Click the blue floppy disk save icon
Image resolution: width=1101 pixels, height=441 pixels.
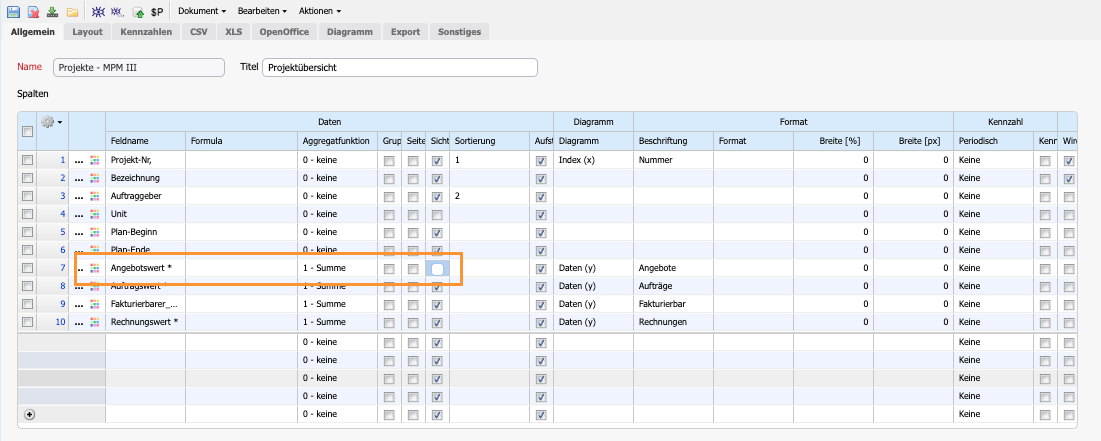pyautogui.click(x=13, y=12)
